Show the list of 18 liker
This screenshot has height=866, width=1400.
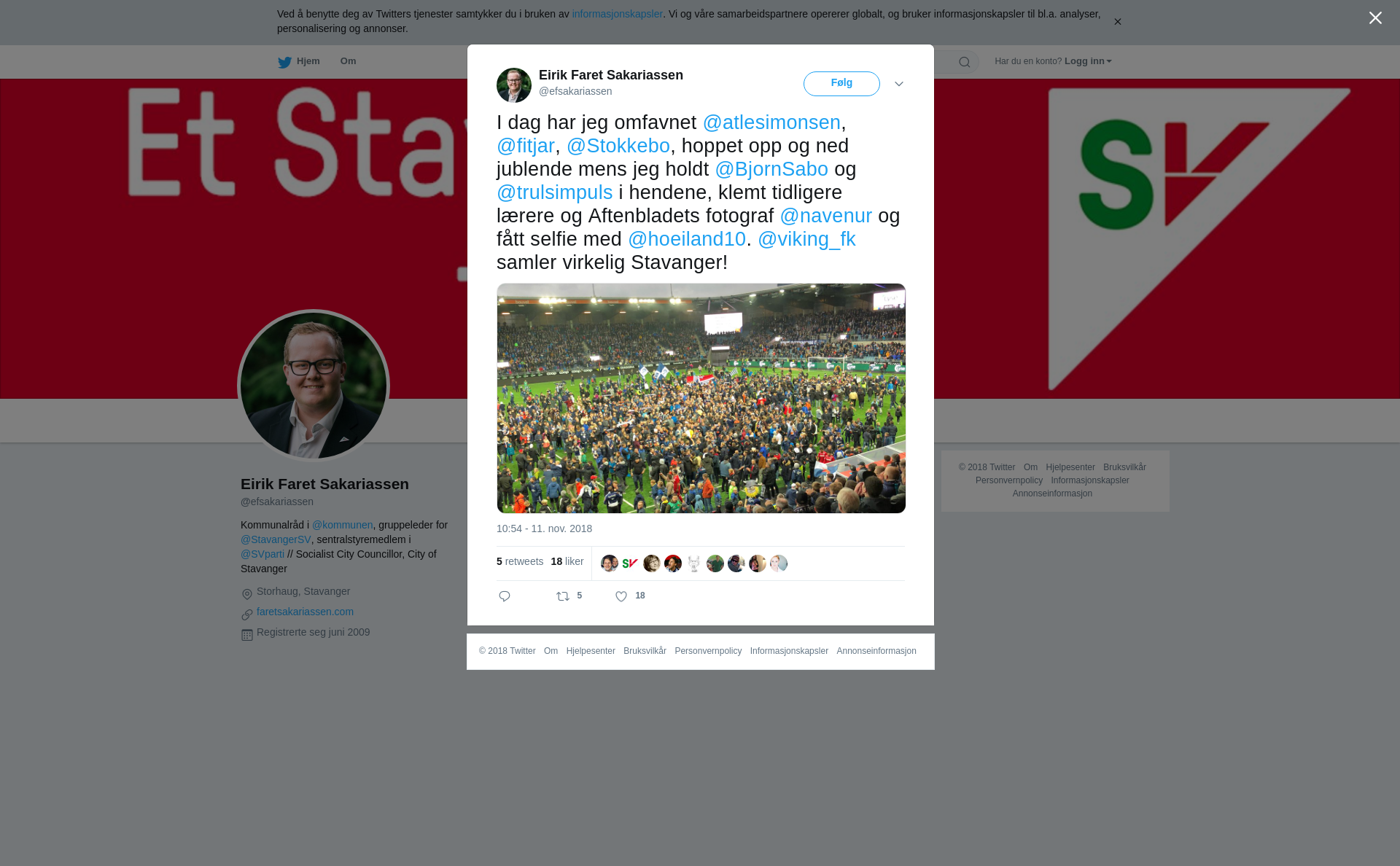click(567, 561)
